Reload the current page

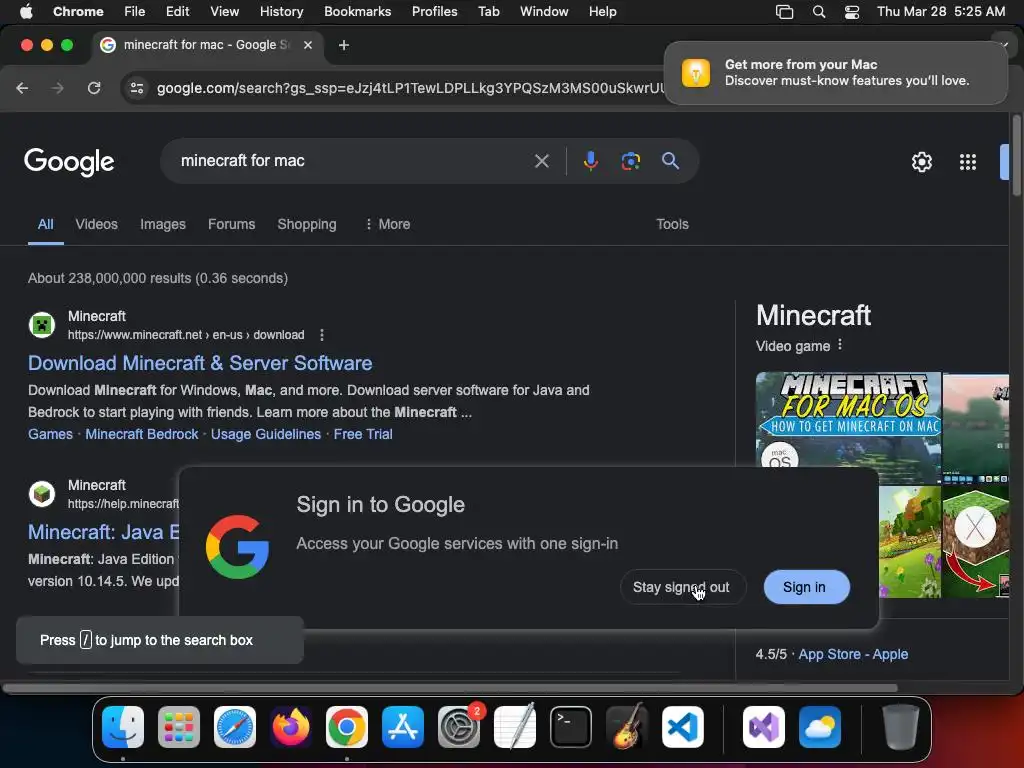pyautogui.click(x=94, y=88)
